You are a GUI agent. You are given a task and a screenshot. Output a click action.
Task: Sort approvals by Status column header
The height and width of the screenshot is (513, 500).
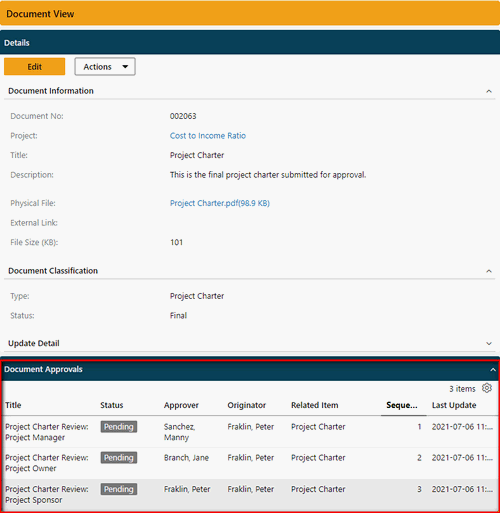pos(112,405)
